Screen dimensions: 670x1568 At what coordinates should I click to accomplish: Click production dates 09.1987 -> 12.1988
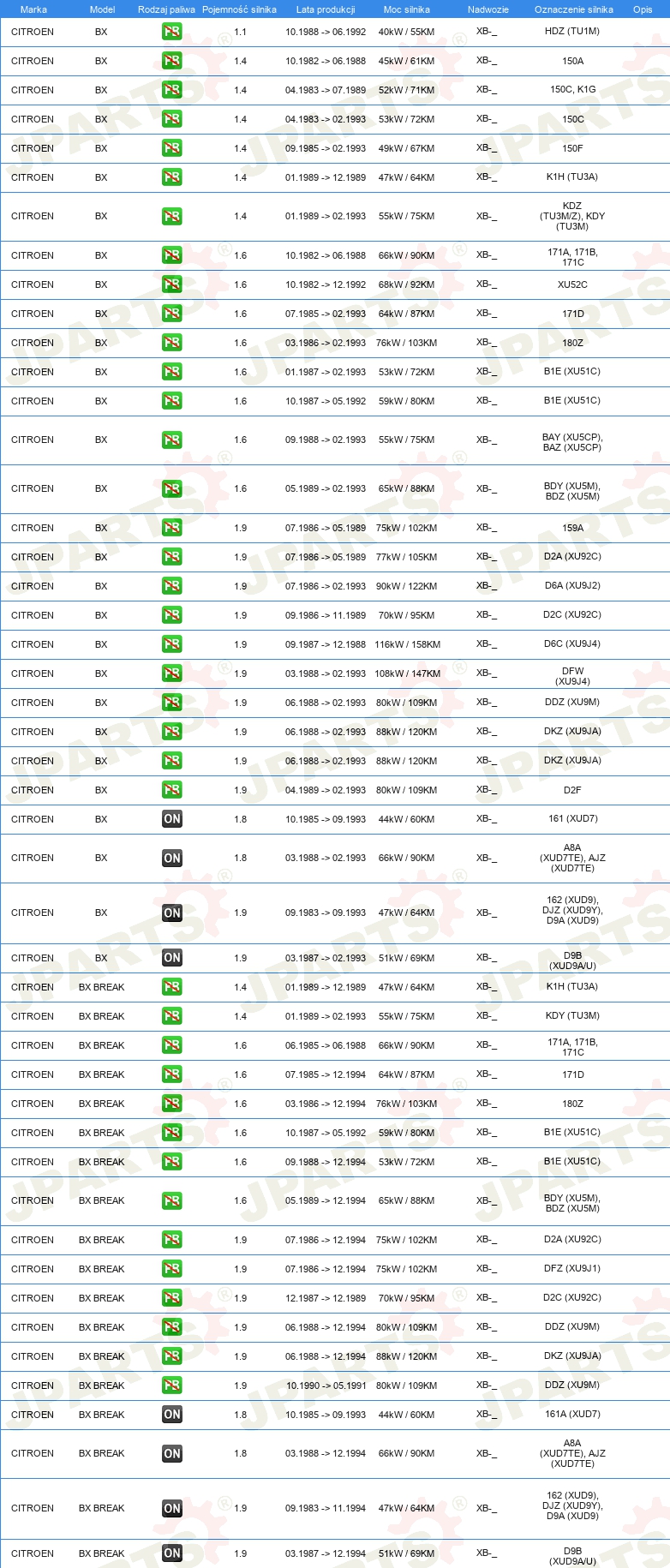[x=326, y=644]
